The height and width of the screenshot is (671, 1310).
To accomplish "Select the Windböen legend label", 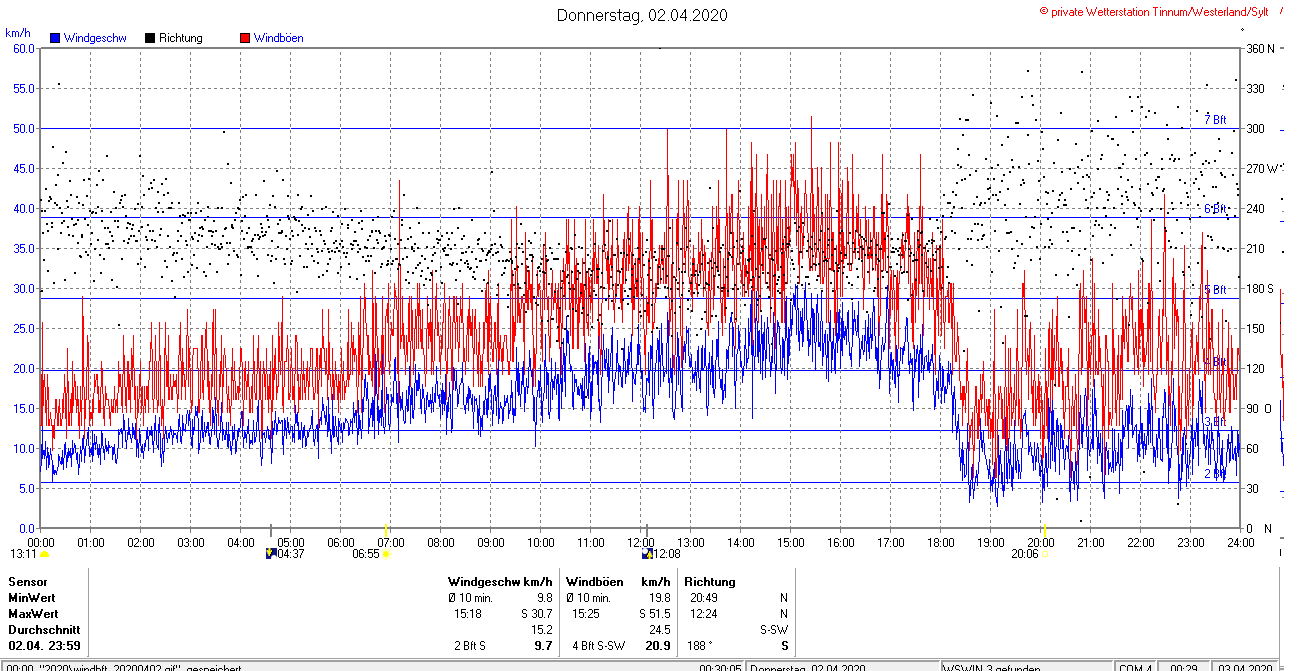I will coord(279,38).
